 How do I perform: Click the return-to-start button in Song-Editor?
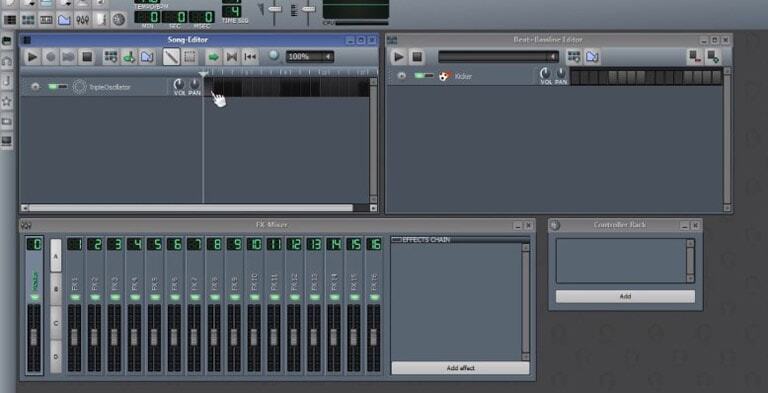tap(250, 57)
